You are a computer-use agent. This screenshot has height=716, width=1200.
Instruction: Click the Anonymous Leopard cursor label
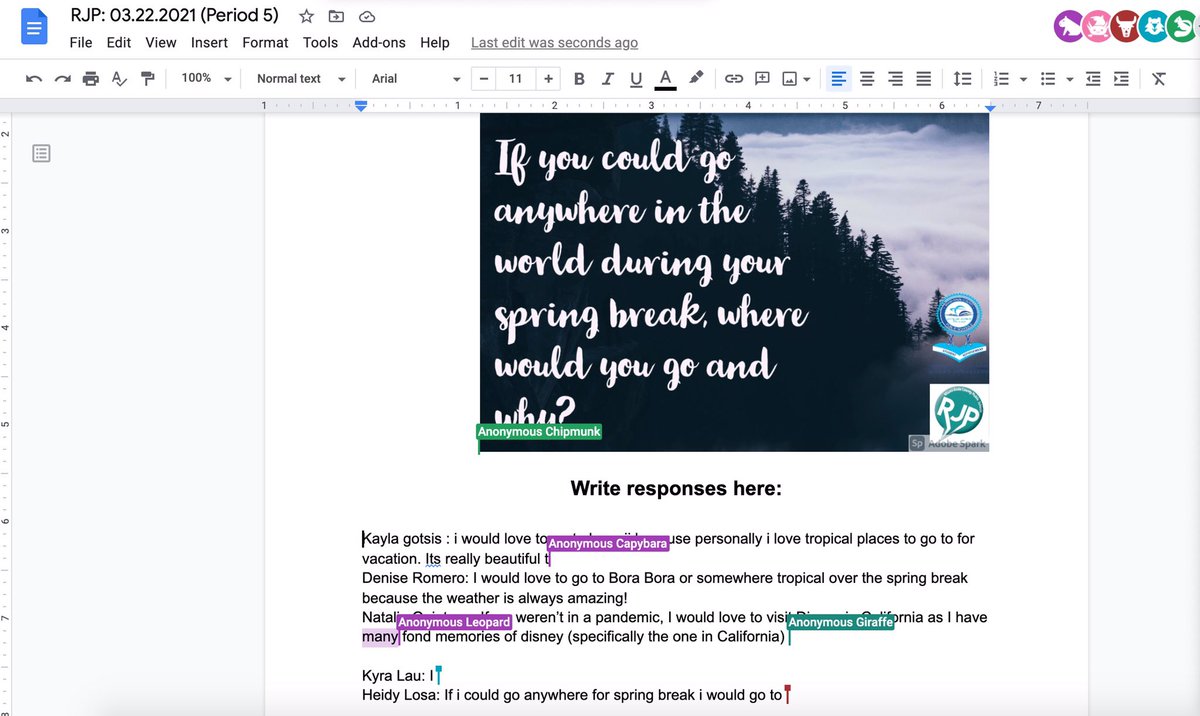pos(454,623)
